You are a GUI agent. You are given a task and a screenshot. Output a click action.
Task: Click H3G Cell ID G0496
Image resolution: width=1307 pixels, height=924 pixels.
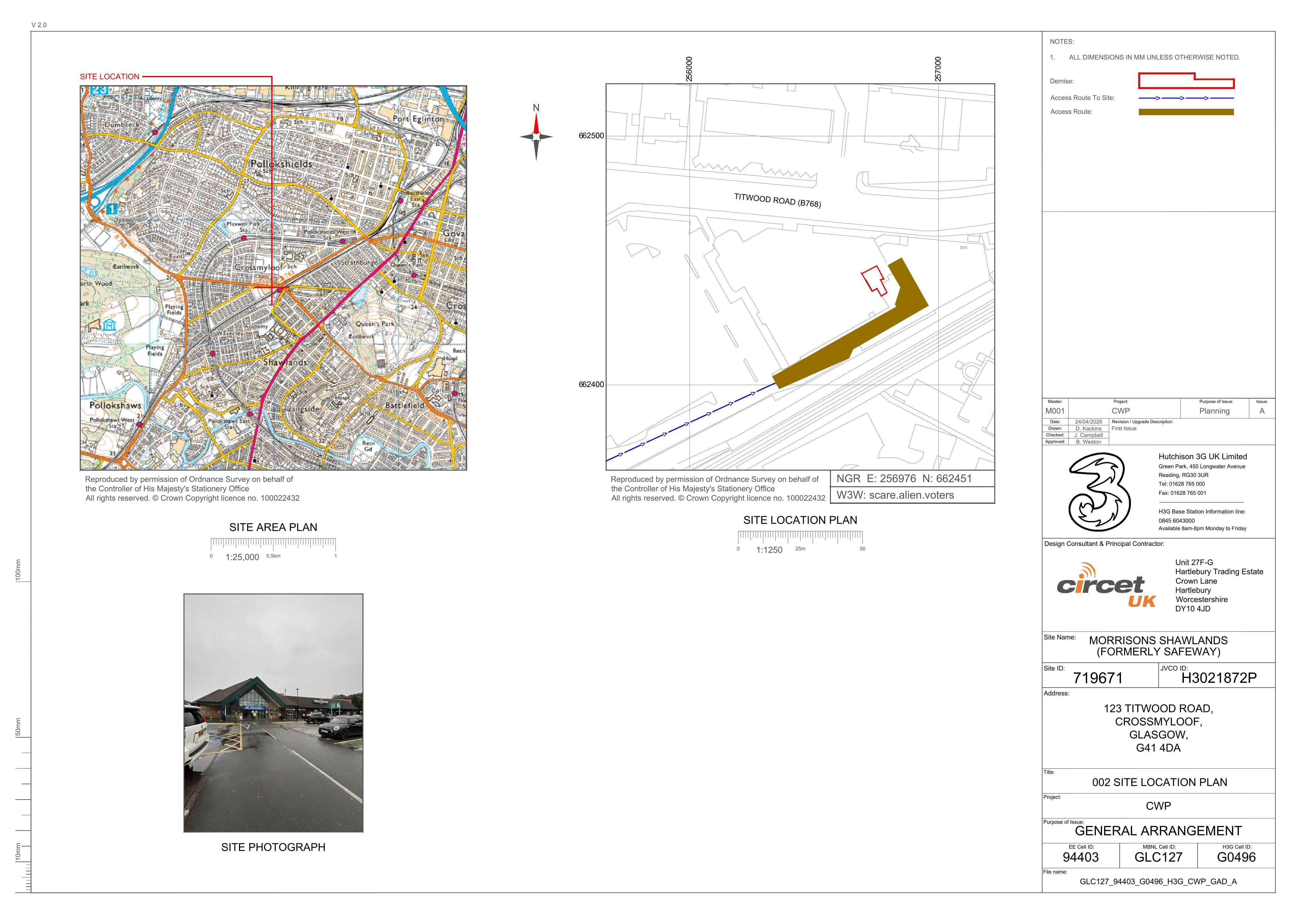click(x=1236, y=857)
